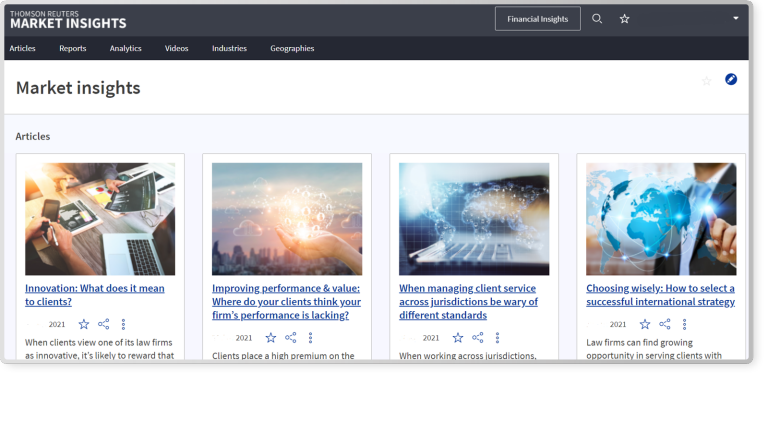Screen dimensions: 768x432
Task: Share the Choosing wisely article
Action: tap(665, 324)
